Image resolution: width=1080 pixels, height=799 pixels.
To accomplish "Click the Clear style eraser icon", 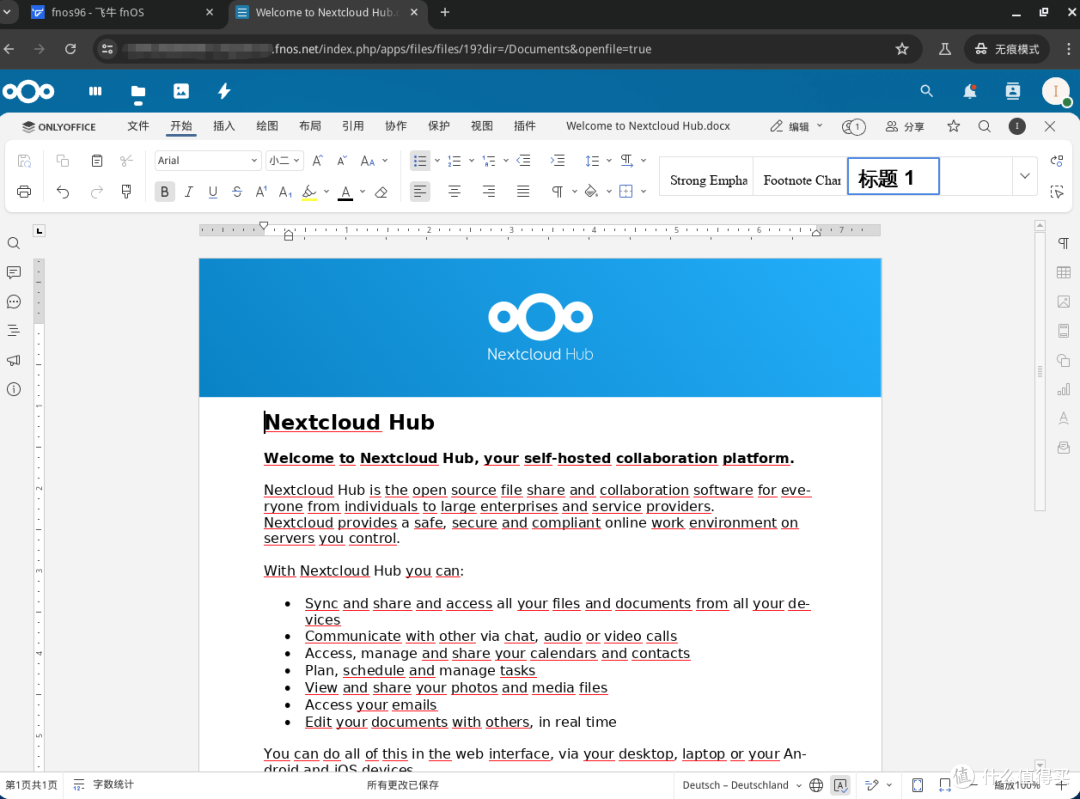I will [x=381, y=192].
